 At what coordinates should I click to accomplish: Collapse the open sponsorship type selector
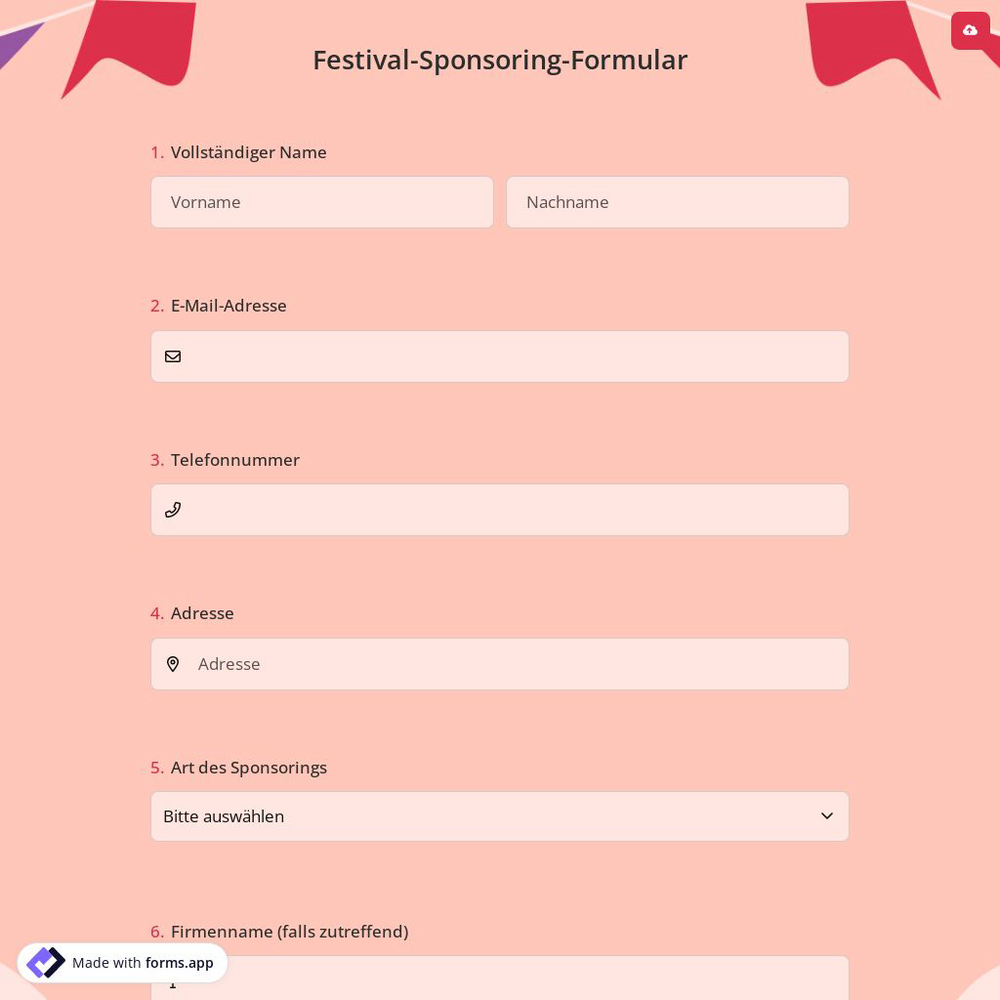500,816
